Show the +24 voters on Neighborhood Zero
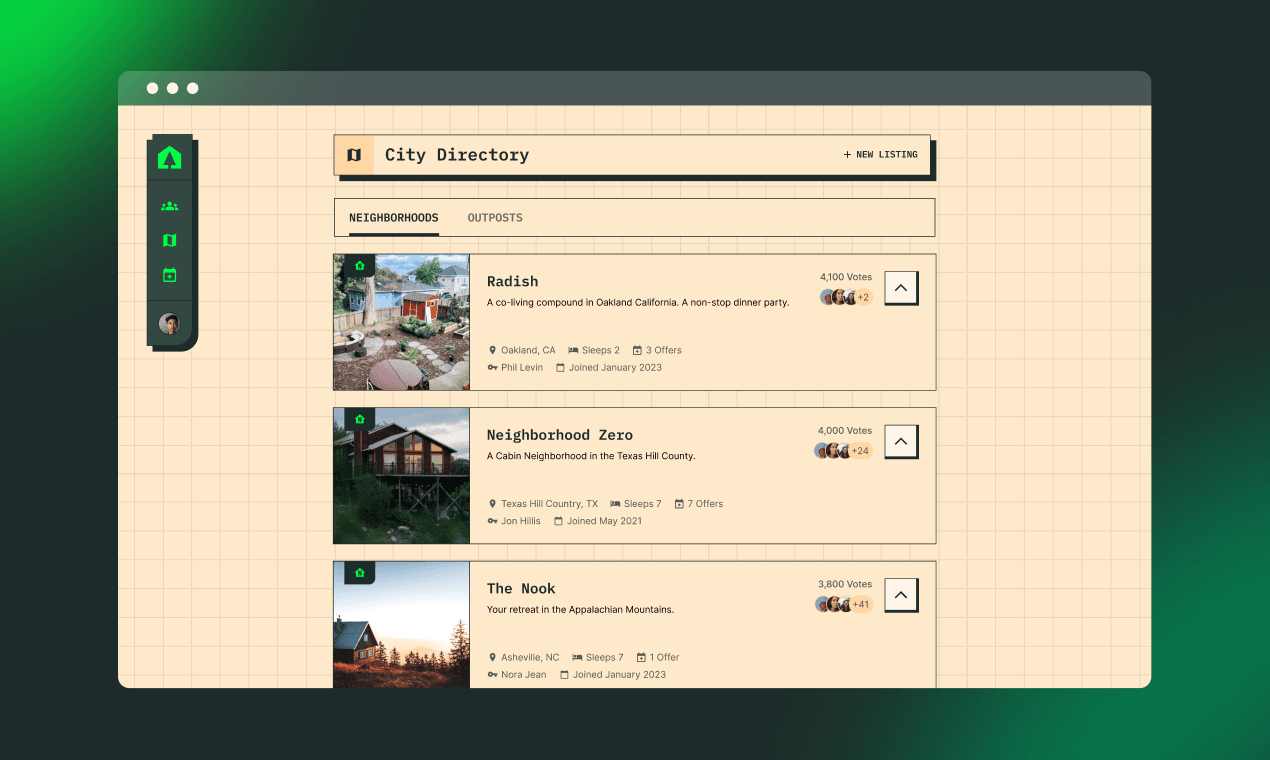 point(860,451)
